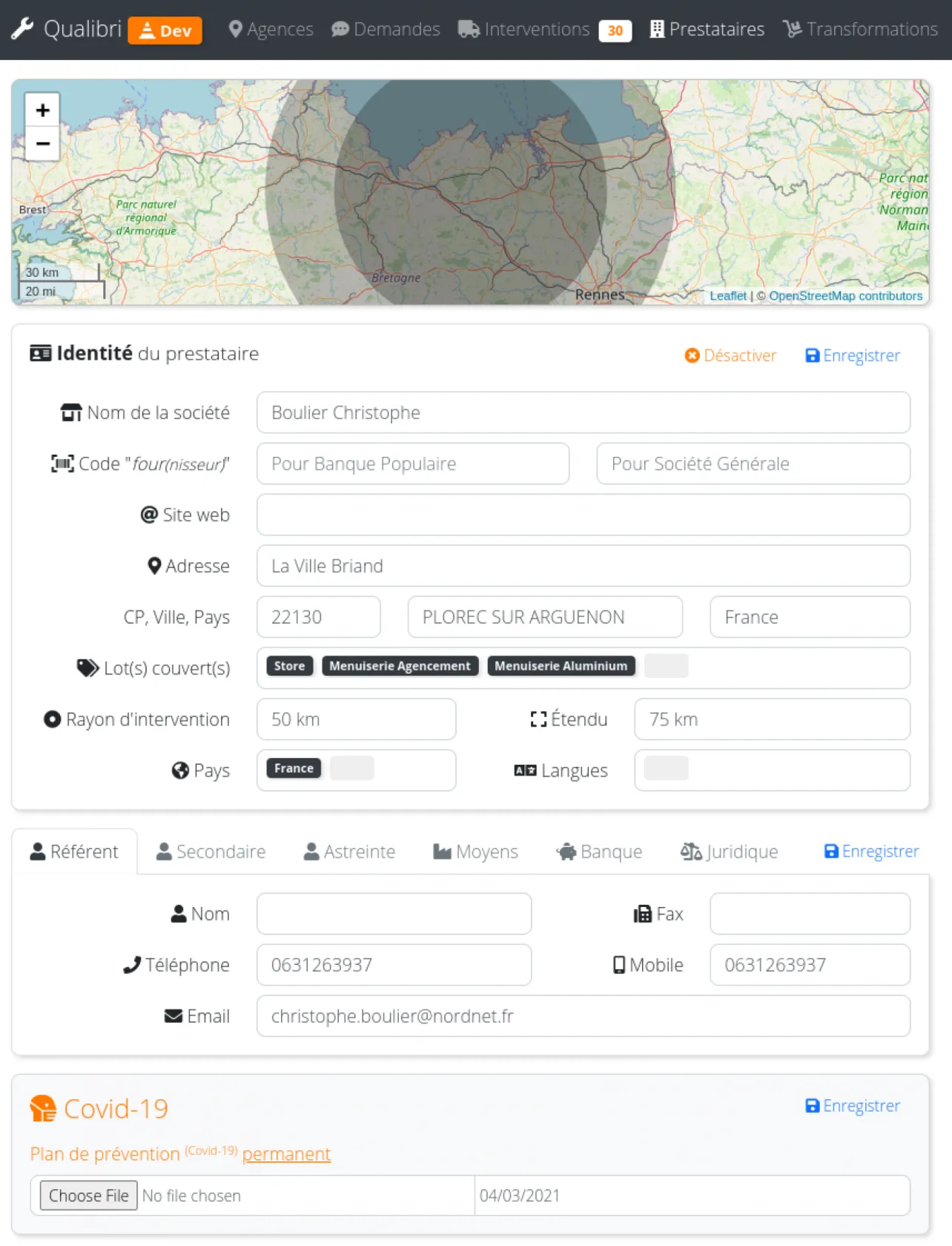Image resolution: width=952 pixels, height=1246 pixels.
Task: Zoom in on the map
Action: tap(42, 110)
